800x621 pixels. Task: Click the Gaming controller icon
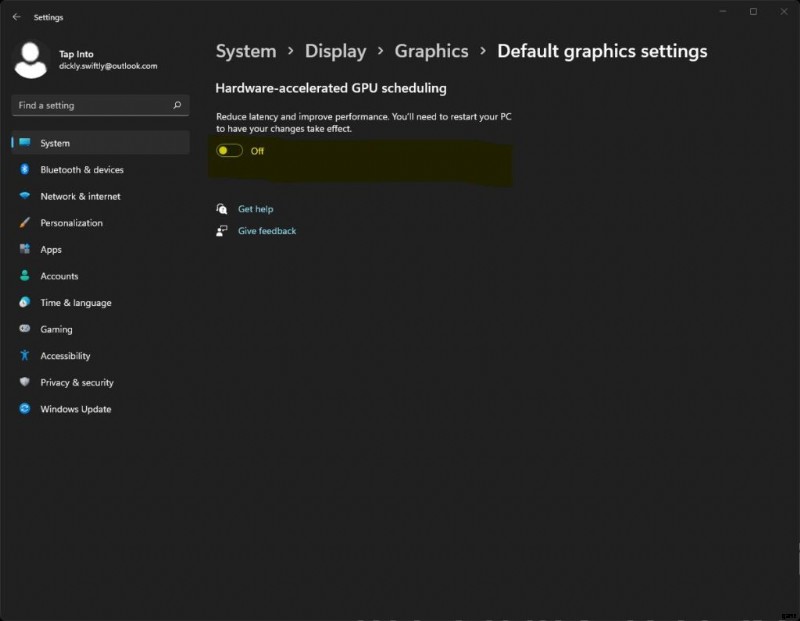[x=24, y=329]
